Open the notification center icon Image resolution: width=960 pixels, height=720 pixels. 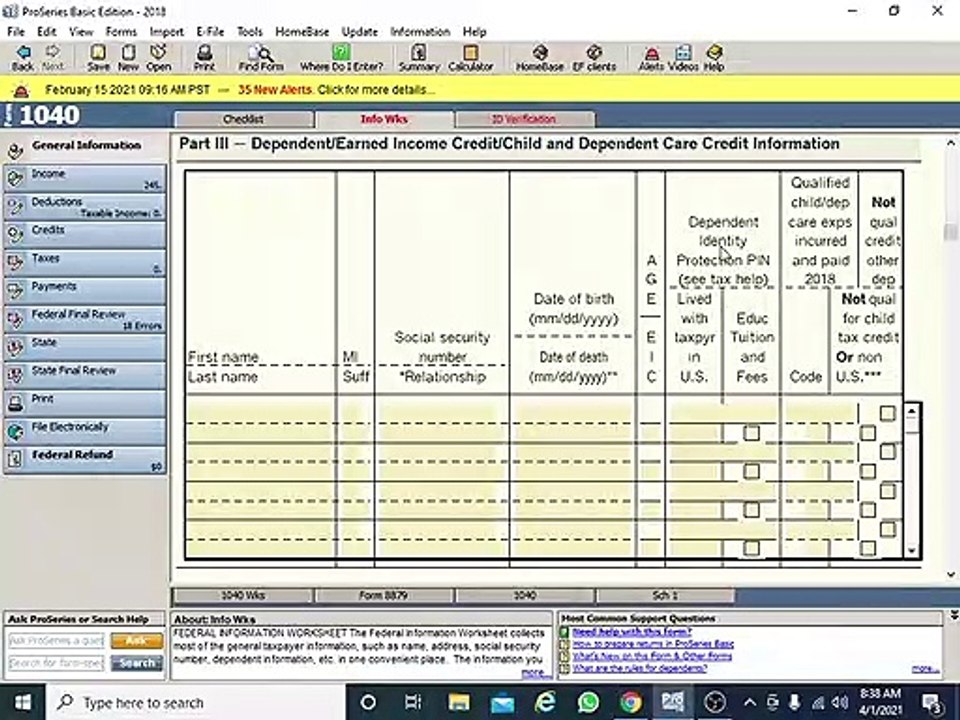(931, 702)
